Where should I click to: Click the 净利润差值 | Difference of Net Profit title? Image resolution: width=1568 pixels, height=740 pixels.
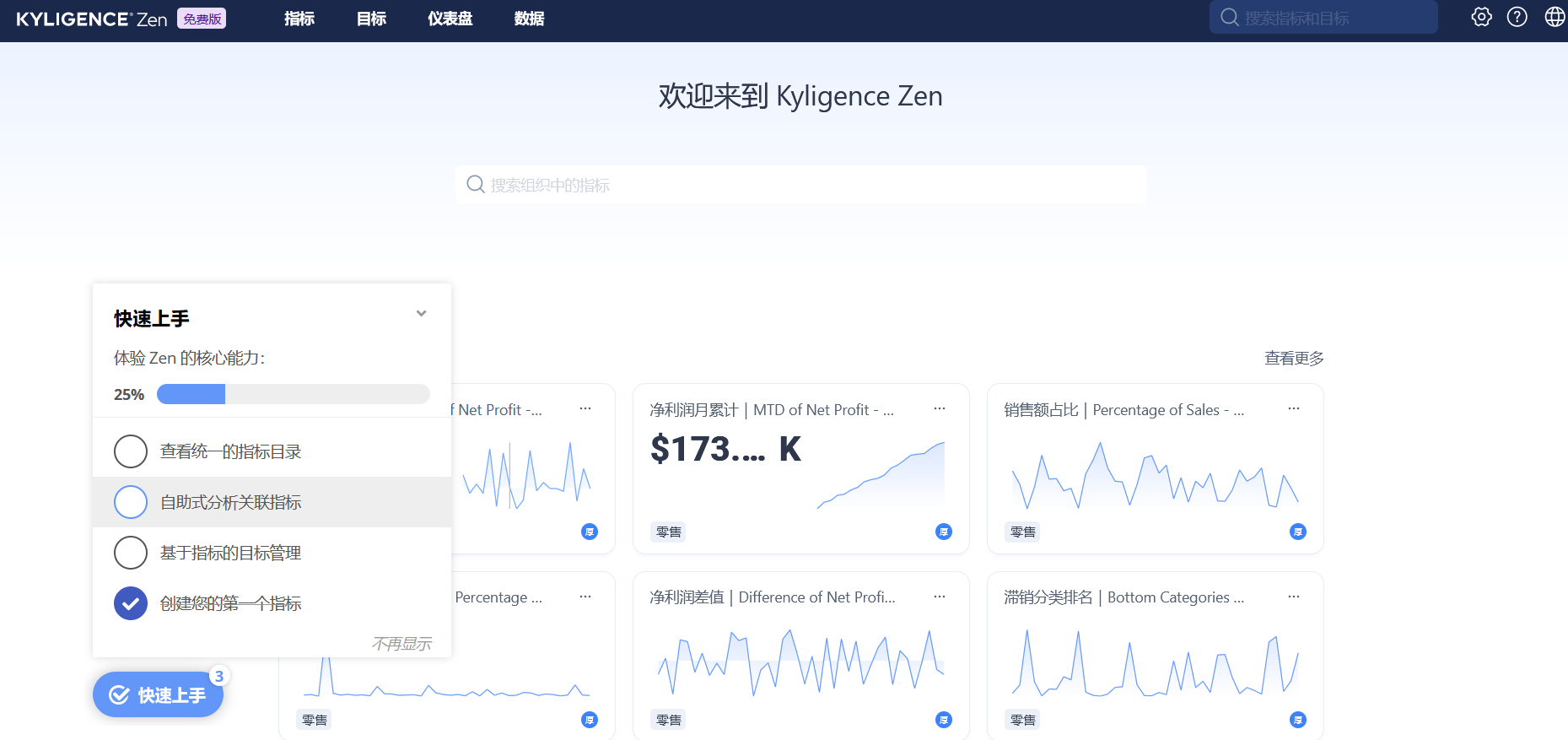tap(773, 597)
